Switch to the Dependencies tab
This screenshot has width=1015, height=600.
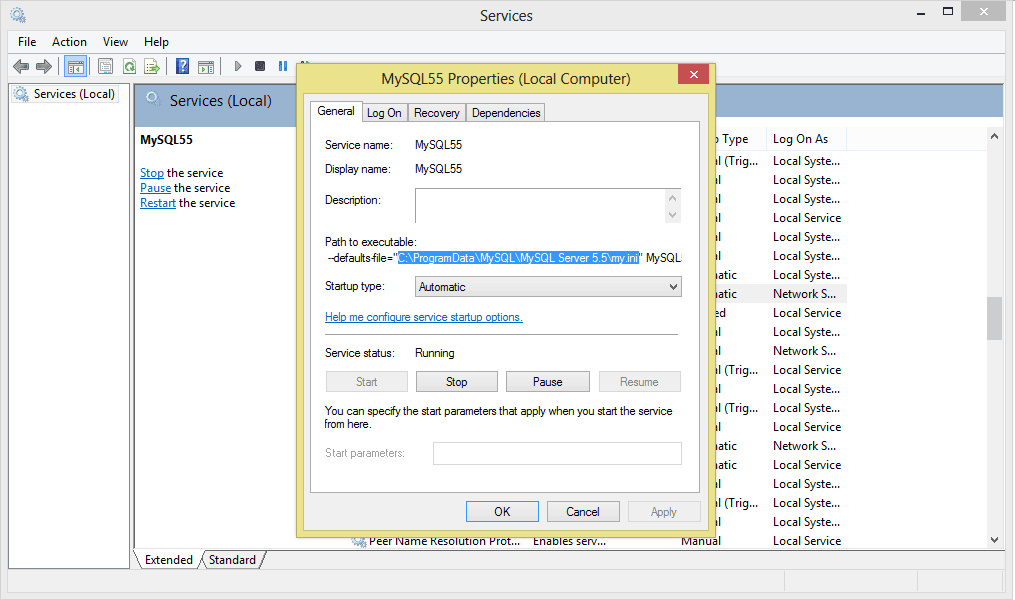click(506, 113)
